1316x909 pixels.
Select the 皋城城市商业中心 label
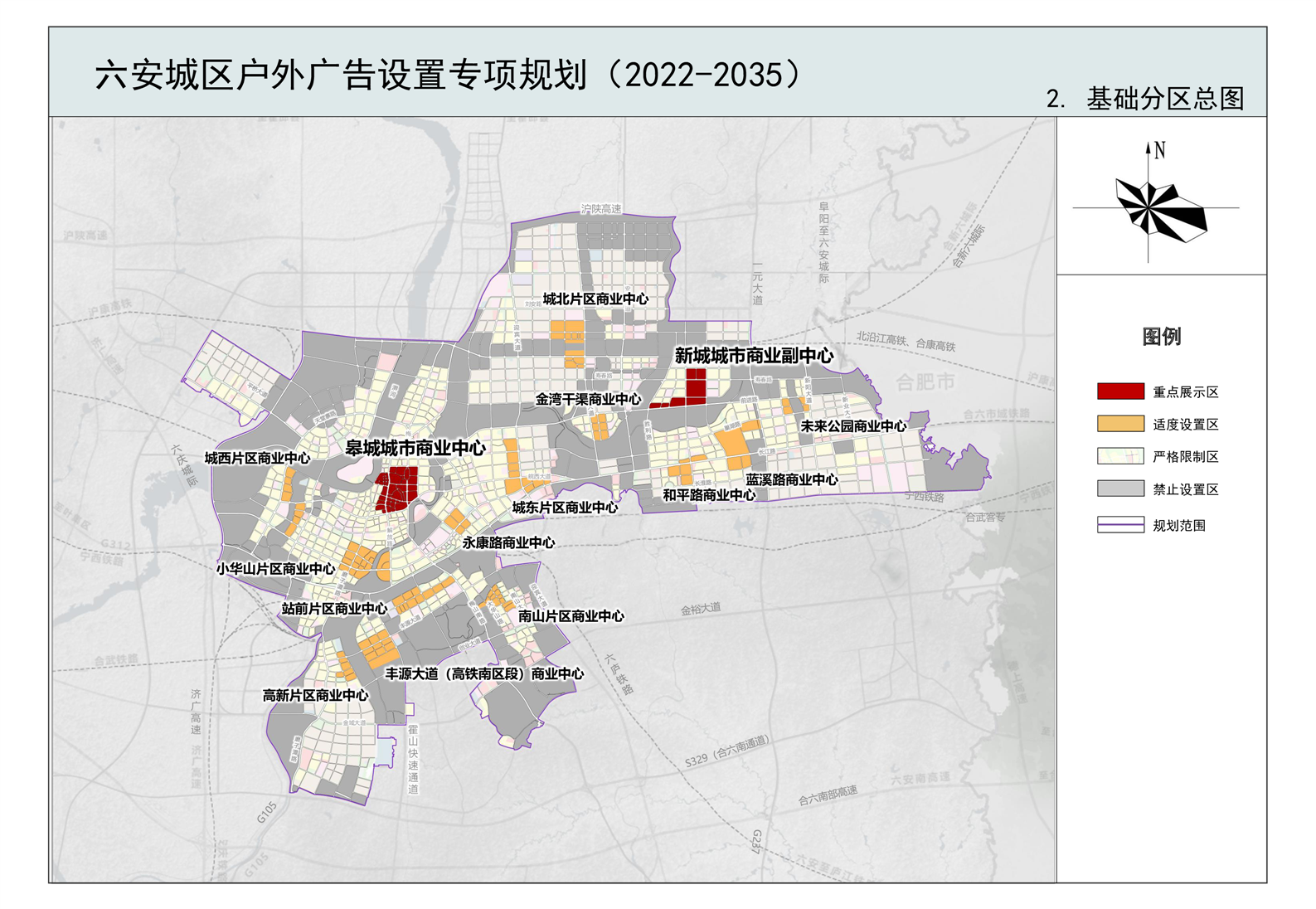tap(415, 449)
